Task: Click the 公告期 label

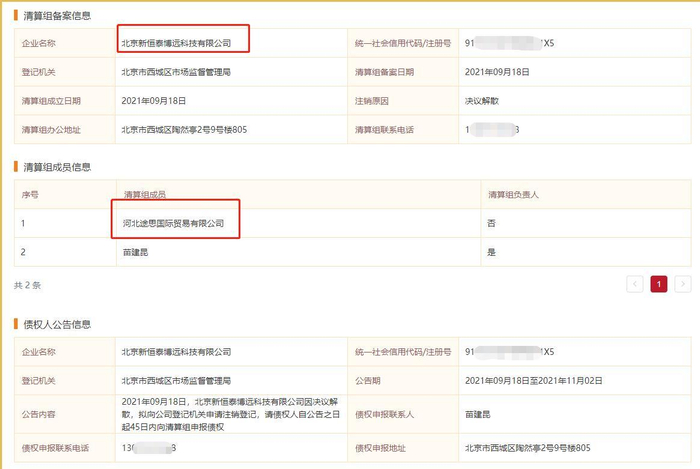Action: (367, 381)
